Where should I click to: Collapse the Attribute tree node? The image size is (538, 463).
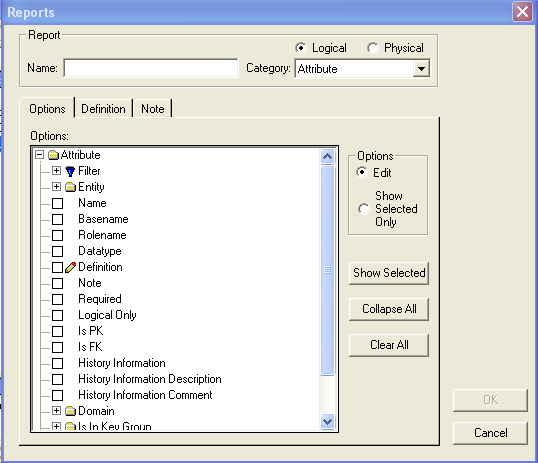tap(40, 155)
